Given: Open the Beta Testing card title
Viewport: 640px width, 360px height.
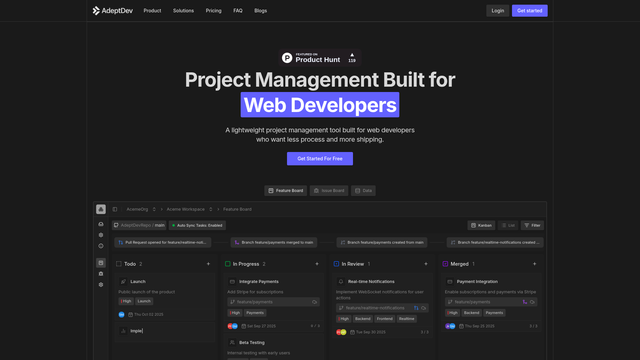Looking at the screenshot, I should [252, 342].
